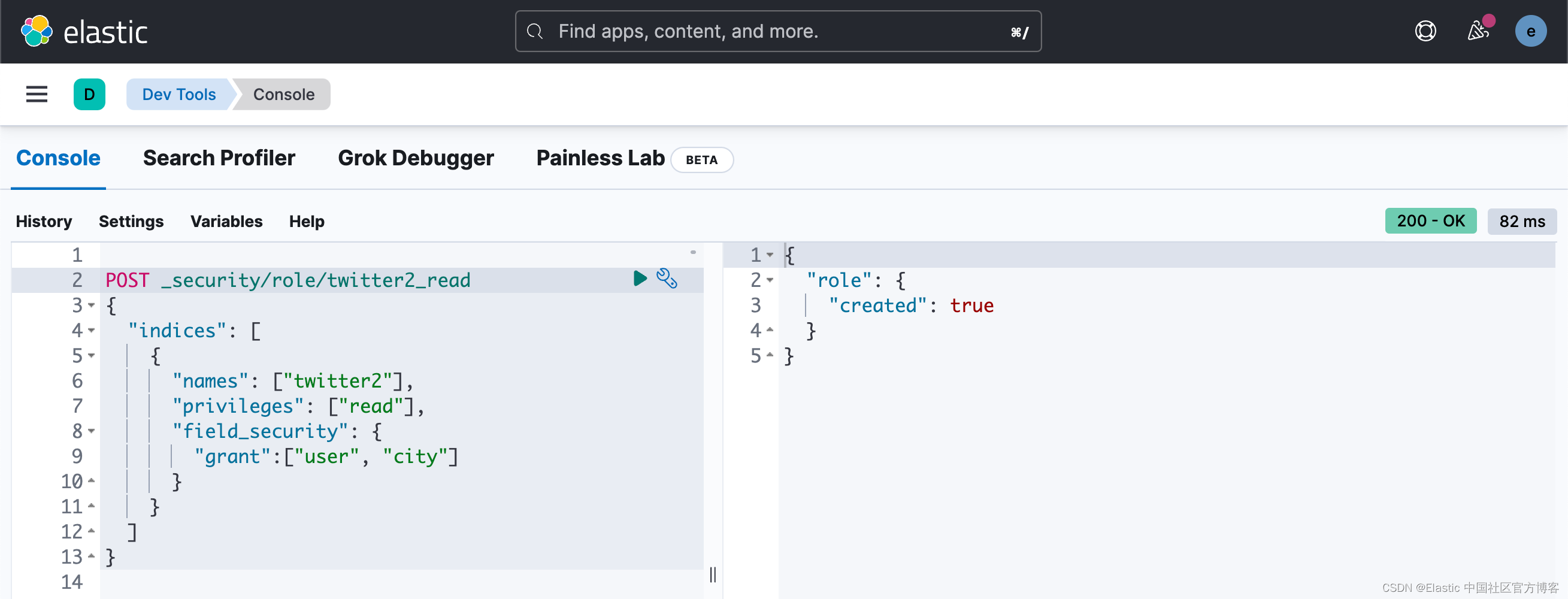Collapse the fold arrow on editor line 3

(x=91, y=305)
